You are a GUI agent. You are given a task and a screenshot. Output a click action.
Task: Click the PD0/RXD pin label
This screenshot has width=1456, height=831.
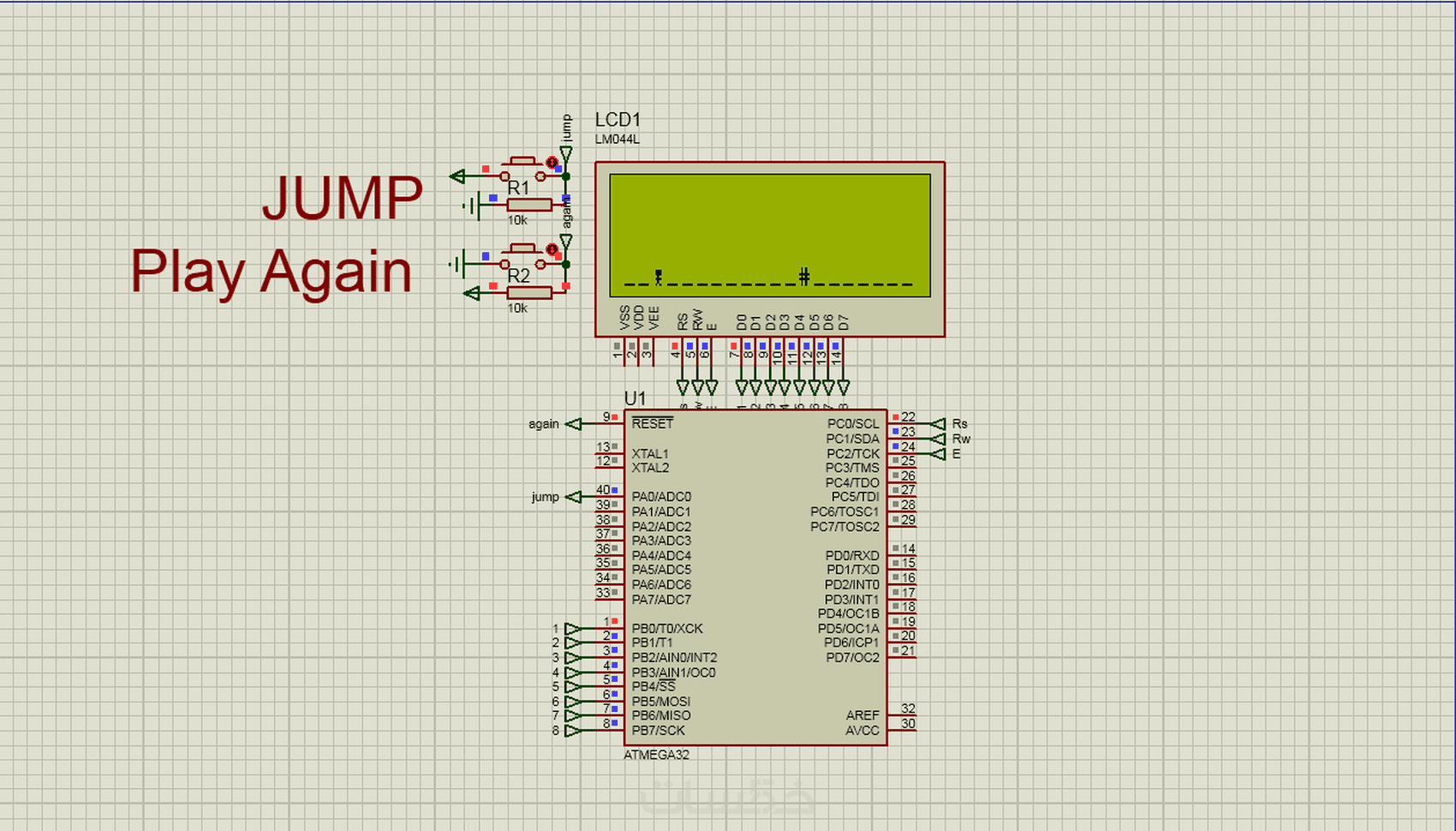click(x=852, y=556)
